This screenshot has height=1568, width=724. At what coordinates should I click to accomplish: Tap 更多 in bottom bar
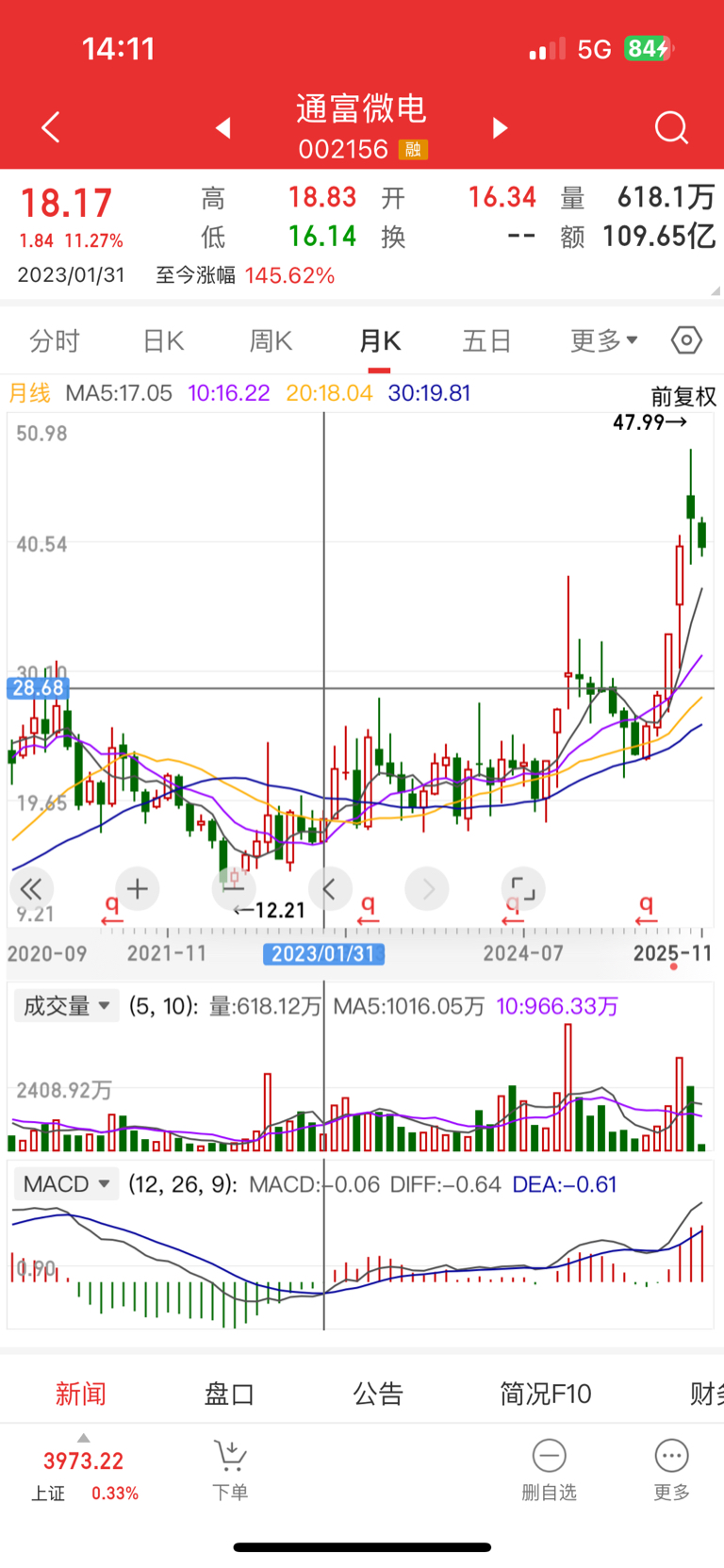(671, 1493)
